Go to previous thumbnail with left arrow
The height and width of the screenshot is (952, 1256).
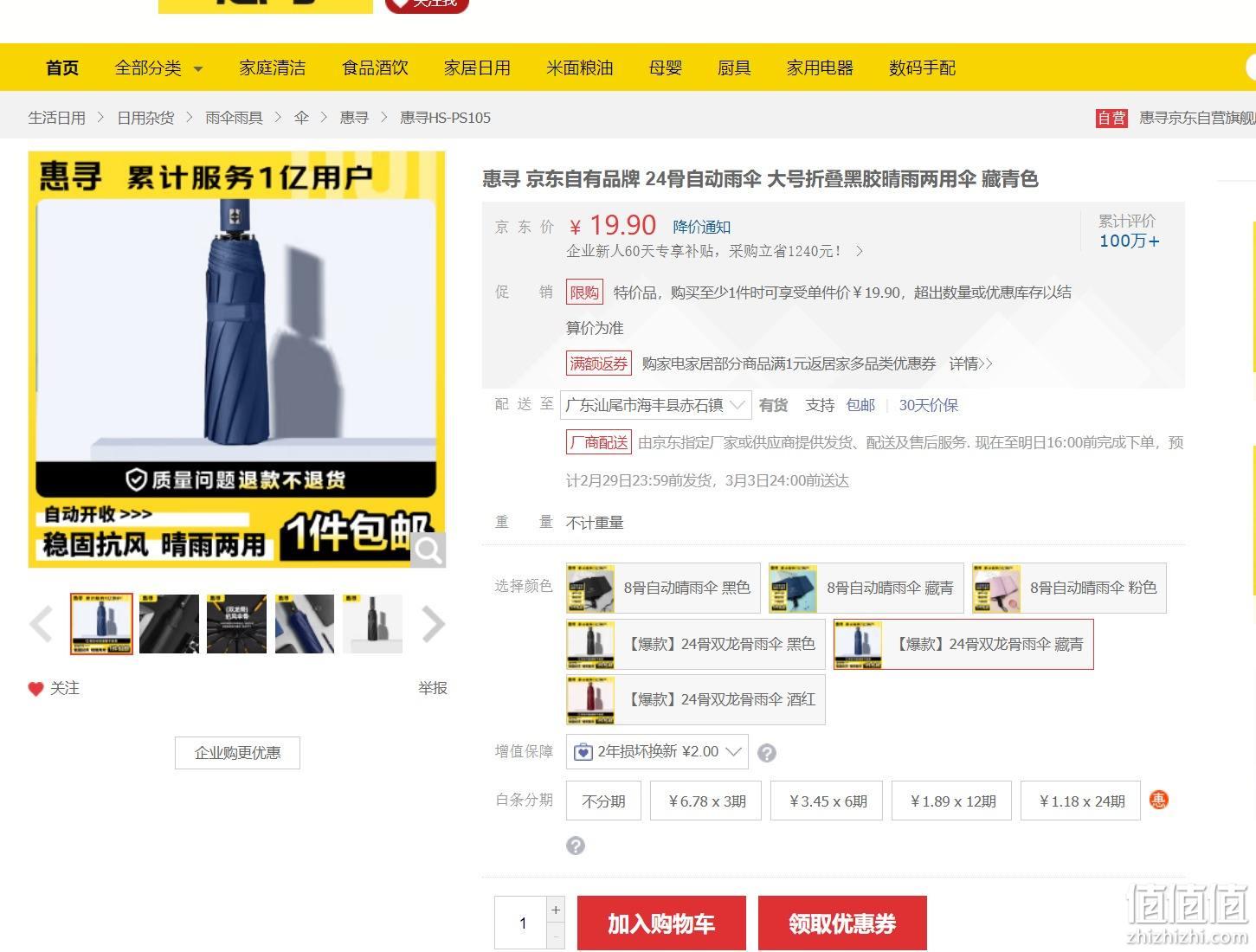[41, 624]
